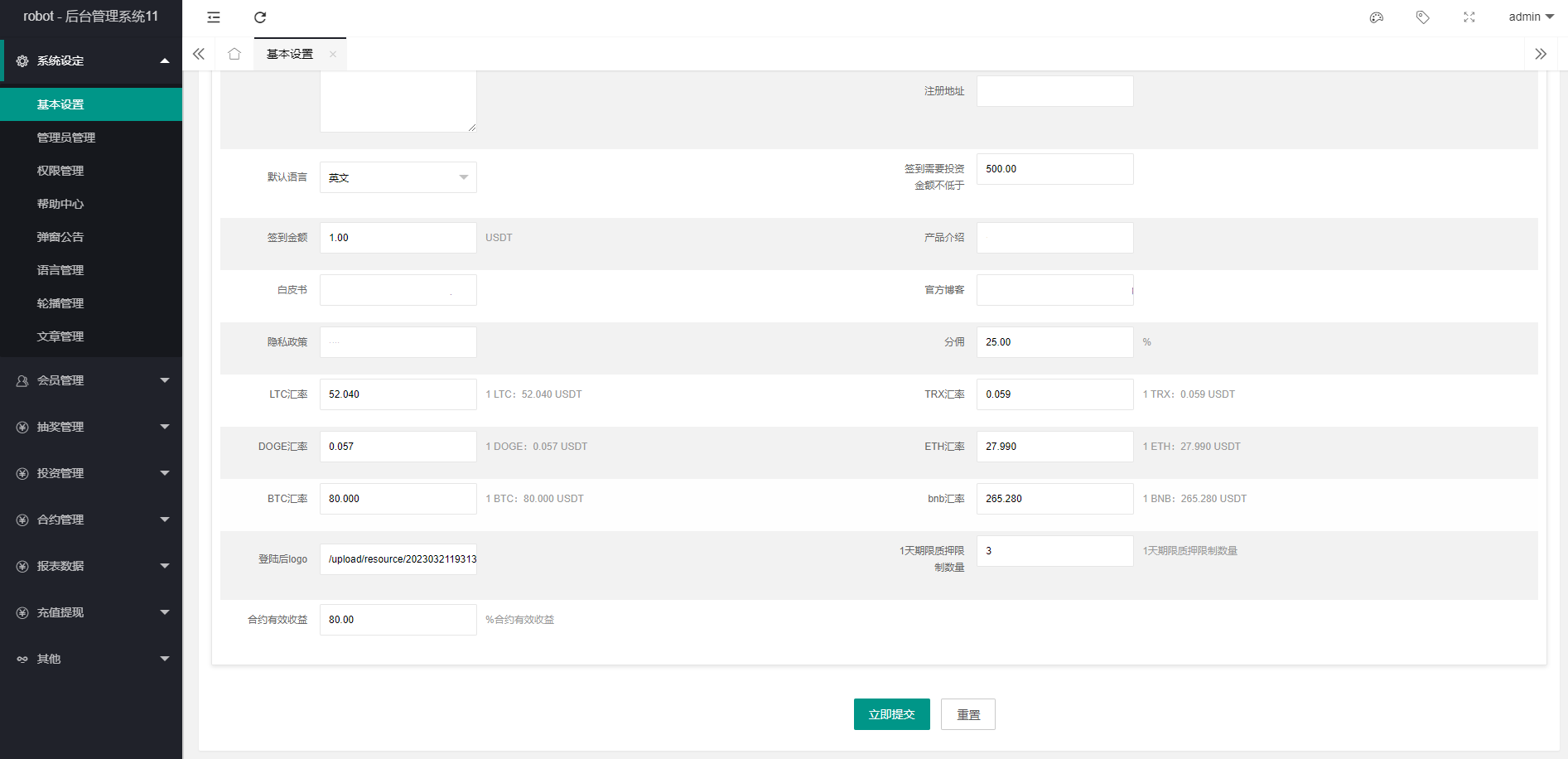
Task: Expand the 会员管理 menu
Action: point(91,380)
